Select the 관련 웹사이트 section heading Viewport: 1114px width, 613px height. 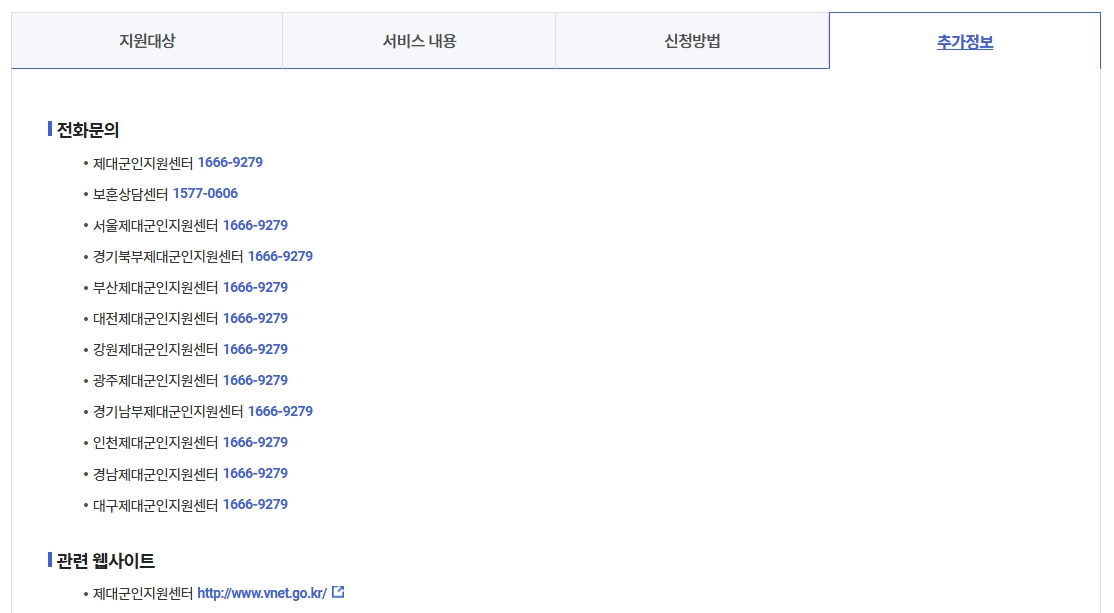tap(105, 561)
